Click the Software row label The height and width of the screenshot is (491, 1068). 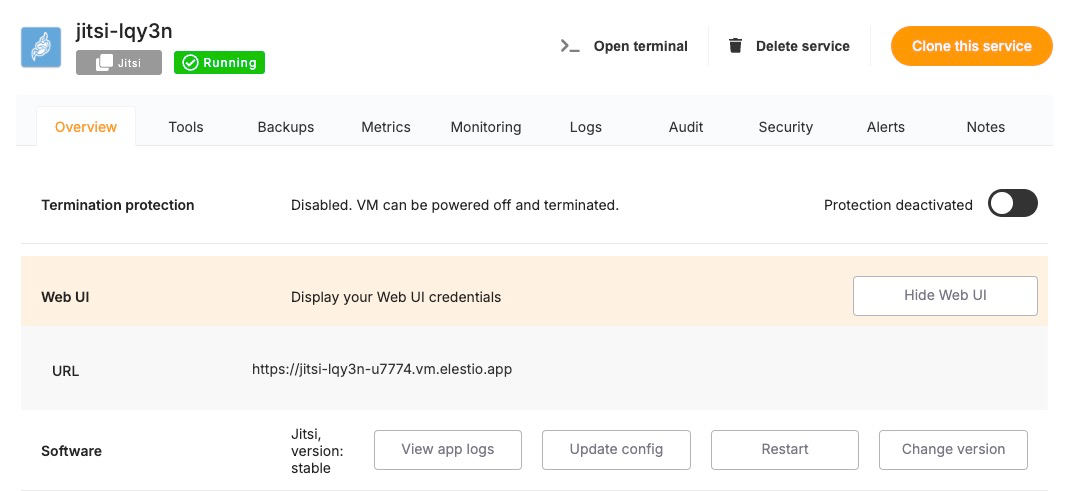click(72, 451)
